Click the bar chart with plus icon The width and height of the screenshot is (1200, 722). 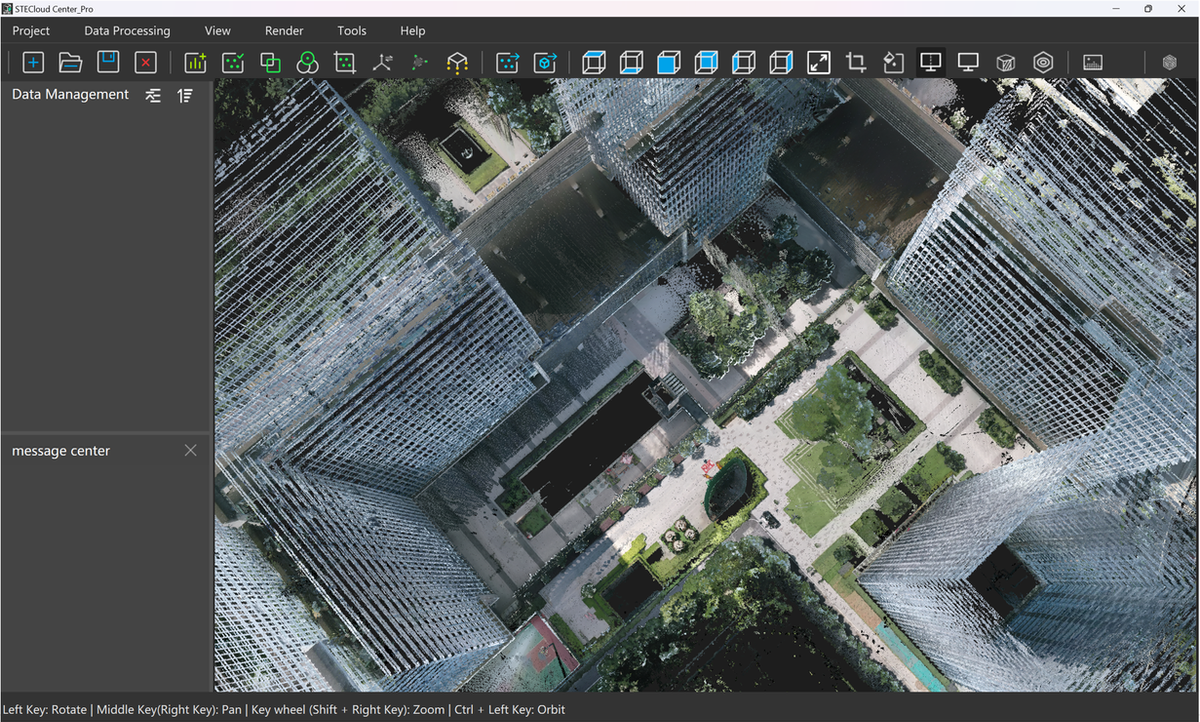tap(196, 63)
